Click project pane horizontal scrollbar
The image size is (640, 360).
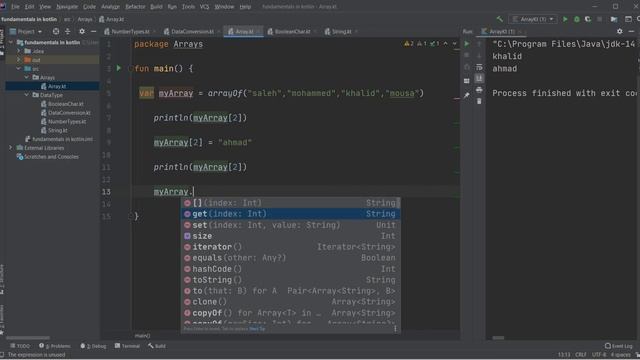[x=28, y=338]
